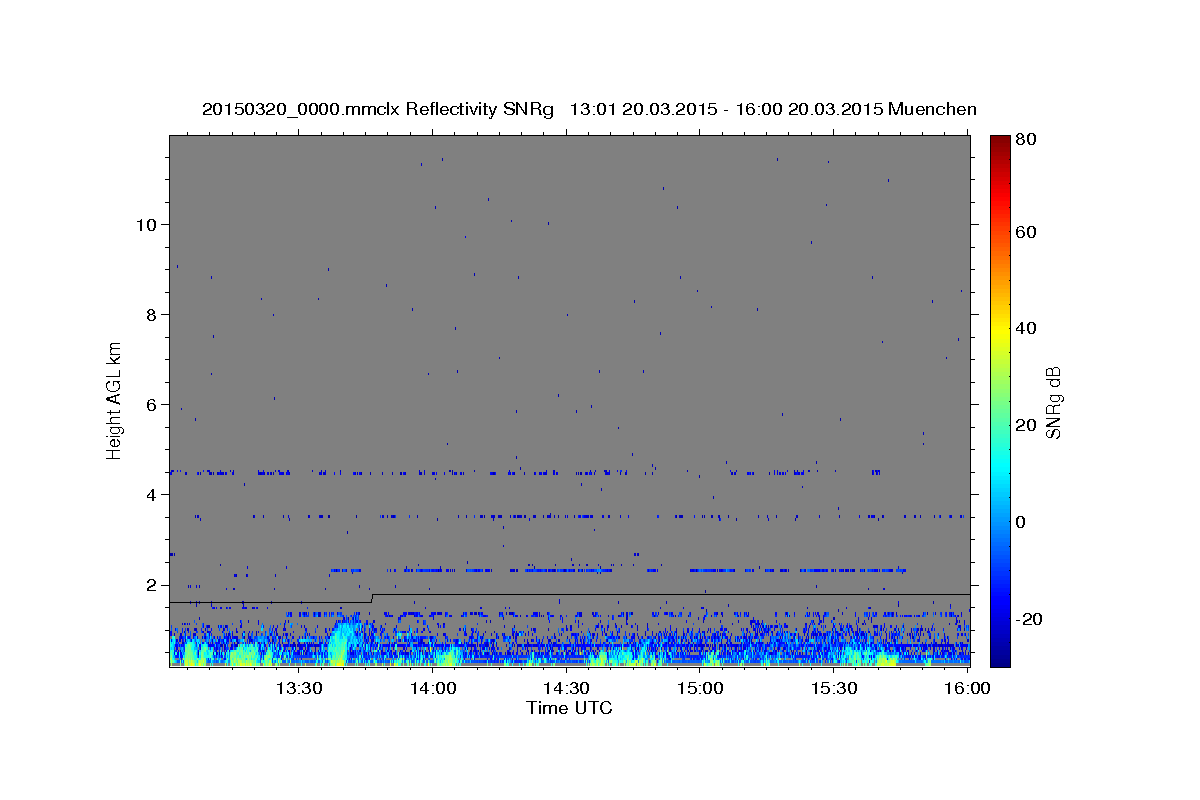Click the 15:00 time tick label
Screen dimensions: 1200x800
(700, 688)
